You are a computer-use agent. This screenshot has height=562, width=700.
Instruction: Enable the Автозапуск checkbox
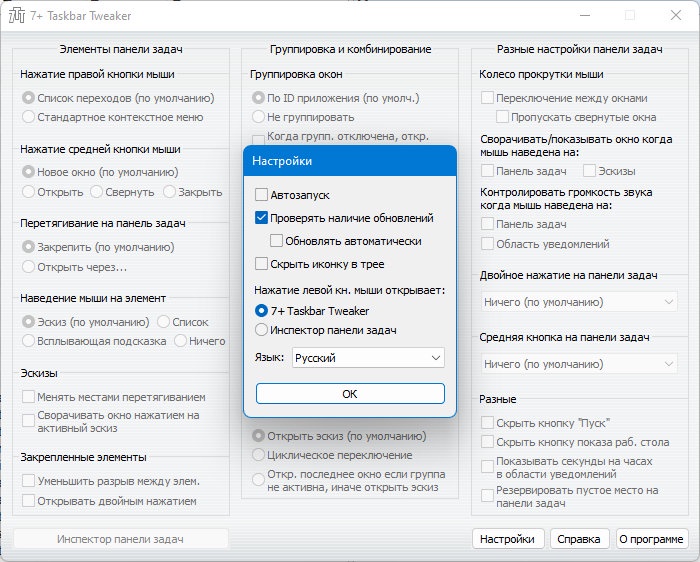261,195
